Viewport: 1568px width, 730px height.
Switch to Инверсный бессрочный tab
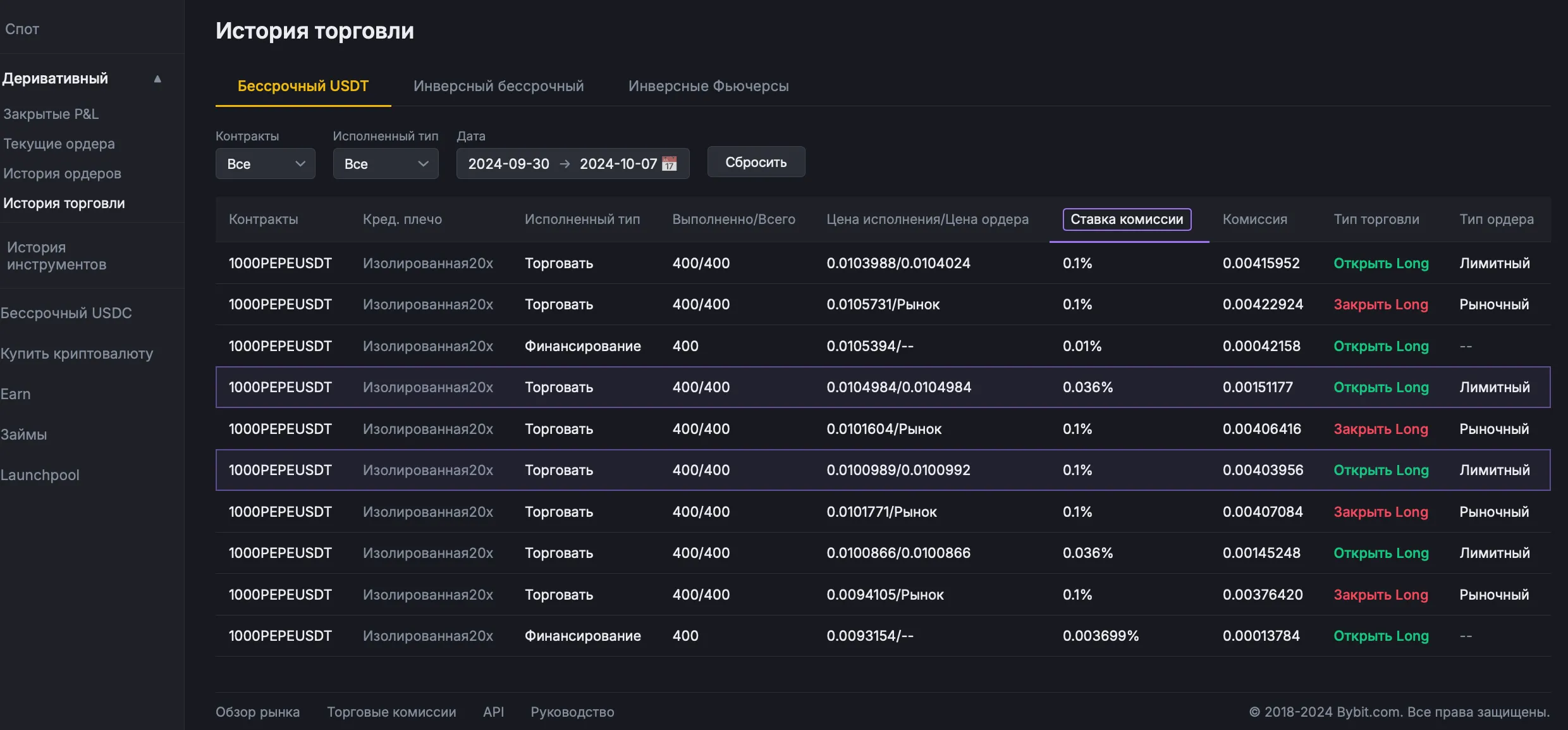click(x=498, y=86)
